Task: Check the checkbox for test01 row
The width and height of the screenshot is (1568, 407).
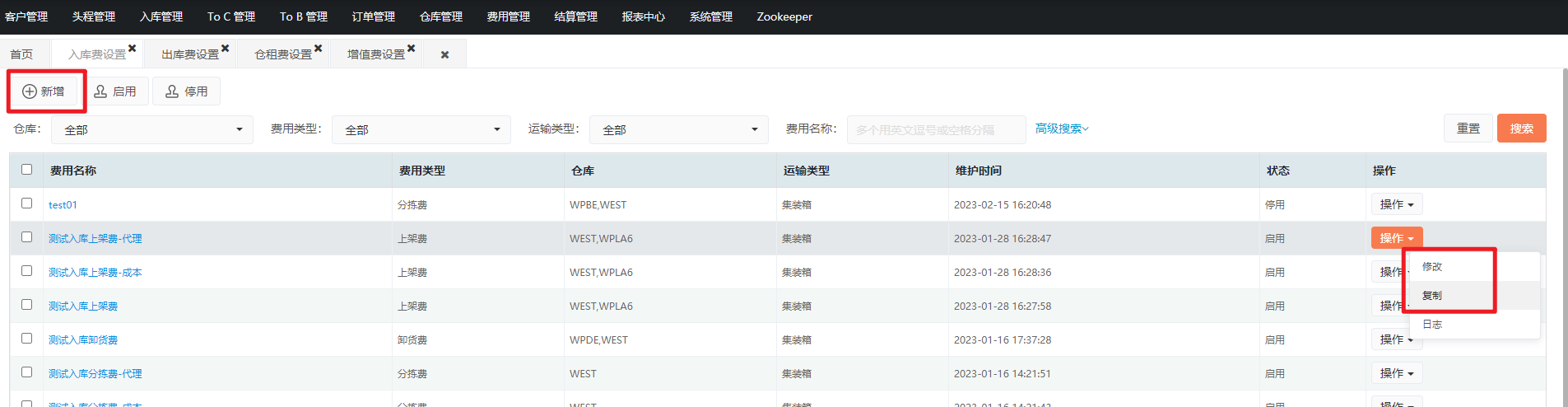Action: (26, 203)
